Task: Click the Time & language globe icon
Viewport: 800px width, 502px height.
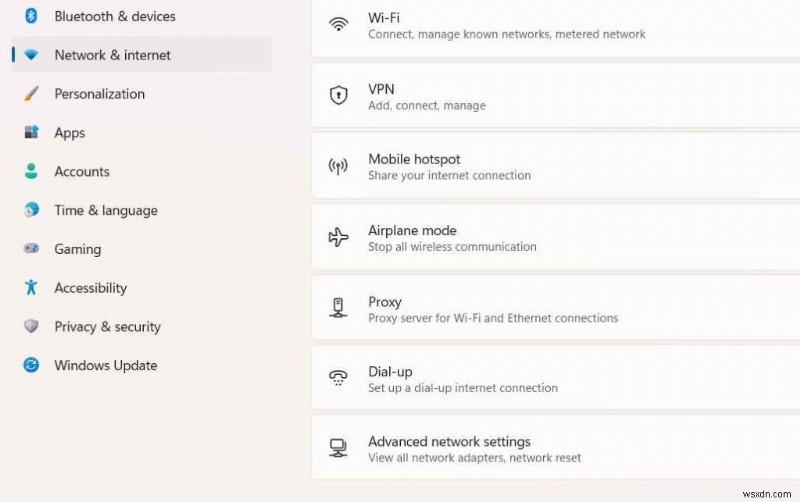Action: pyautogui.click(x=31, y=210)
